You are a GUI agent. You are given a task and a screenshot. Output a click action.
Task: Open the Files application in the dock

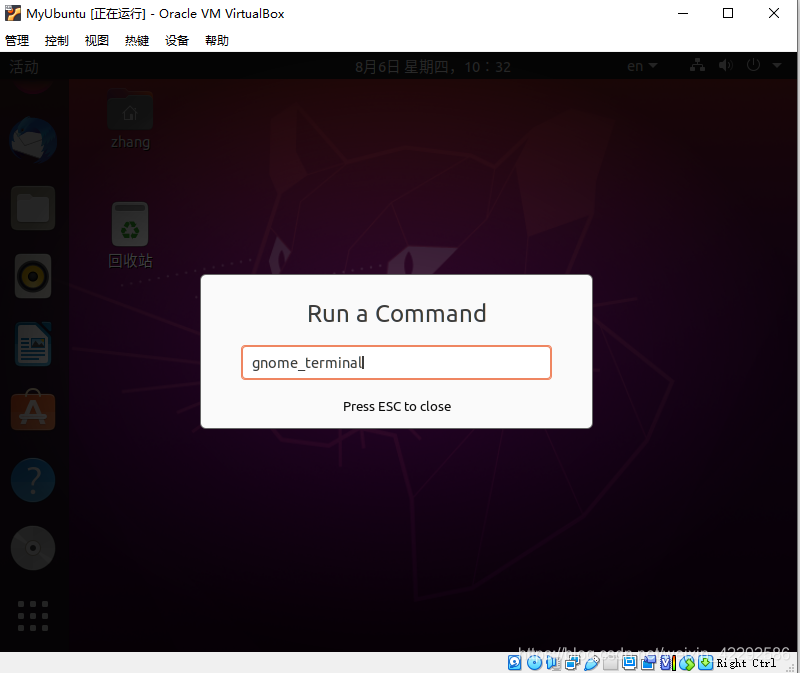click(x=33, y=208)
